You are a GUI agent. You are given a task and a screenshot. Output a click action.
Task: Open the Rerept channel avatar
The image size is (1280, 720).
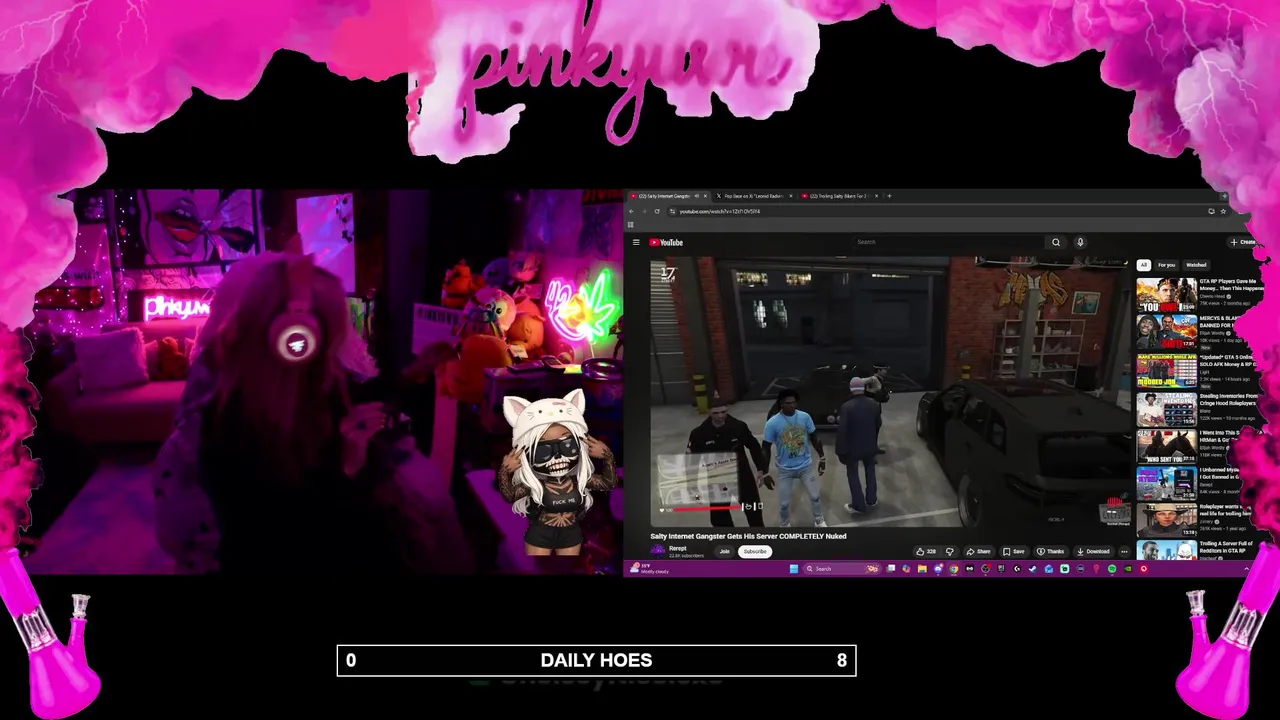click(657, 550)
